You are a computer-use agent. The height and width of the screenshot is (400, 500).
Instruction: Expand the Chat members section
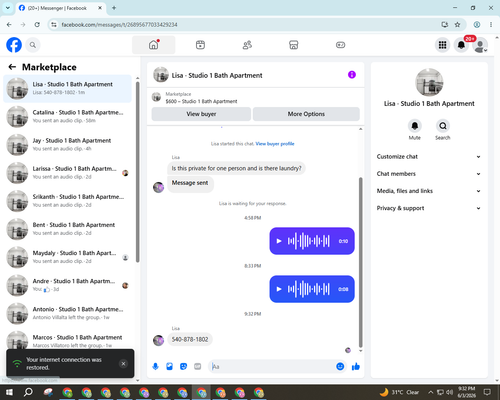coord(429,174)
